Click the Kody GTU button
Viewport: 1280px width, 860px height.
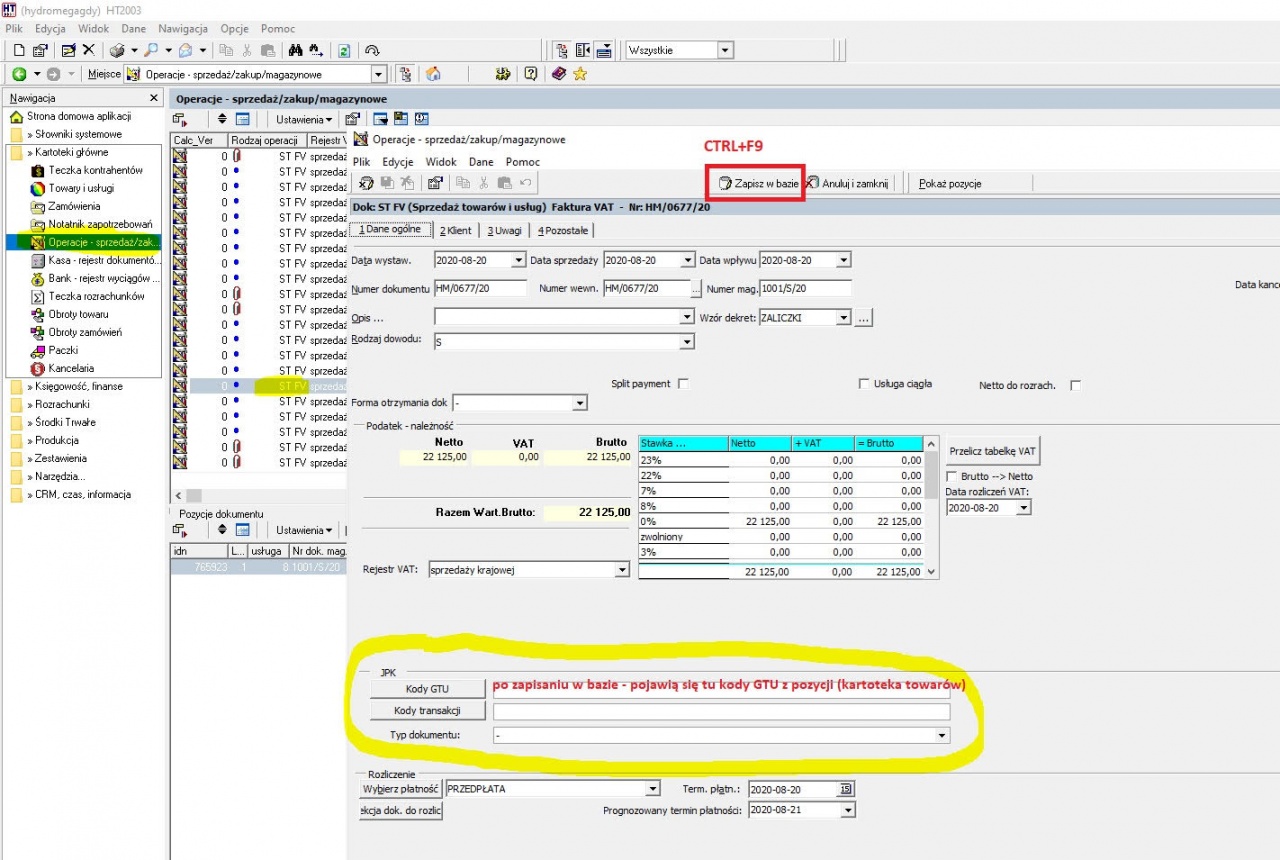(x=427, y=689)
